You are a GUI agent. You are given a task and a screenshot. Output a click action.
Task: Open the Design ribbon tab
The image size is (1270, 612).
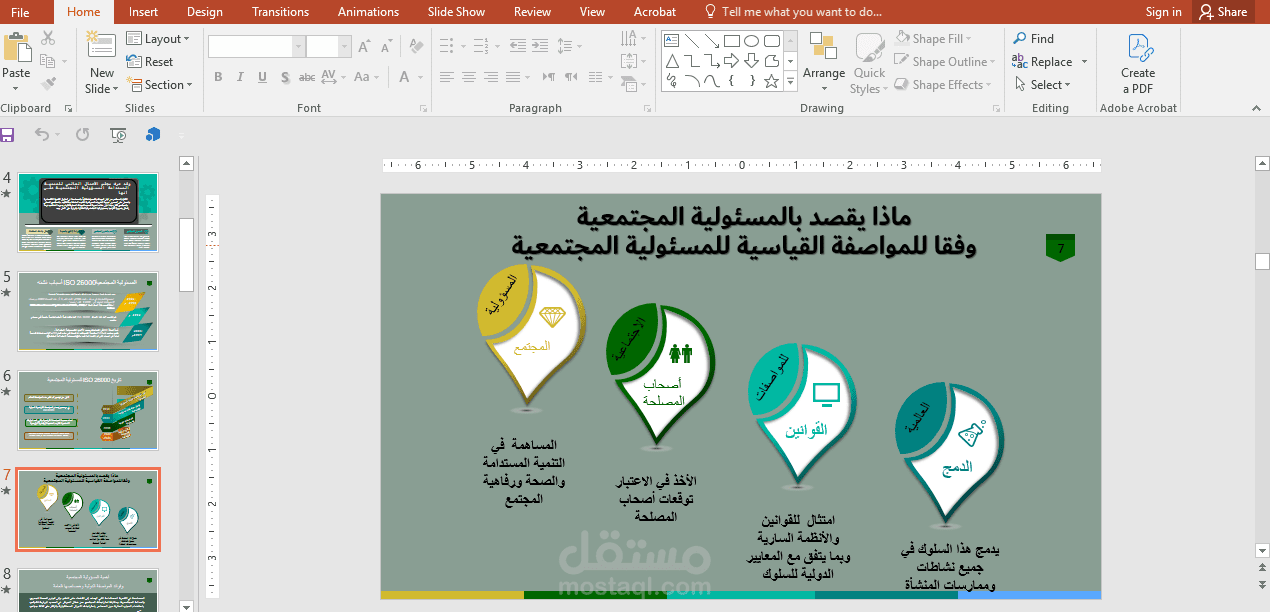click(205, 12)
